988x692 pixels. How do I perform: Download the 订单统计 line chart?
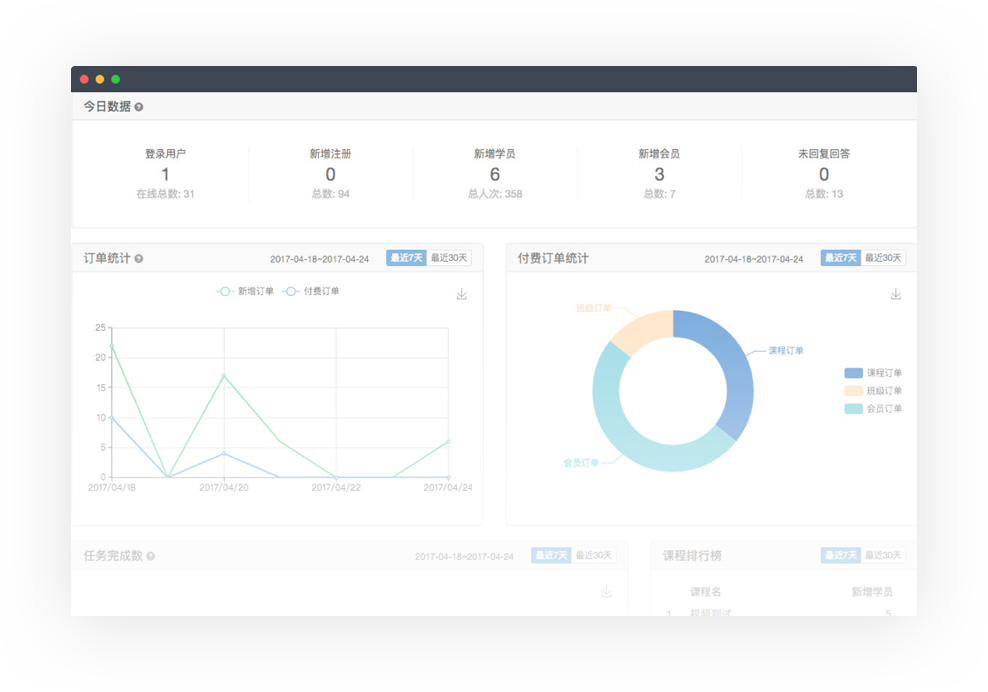coord(462,294)
